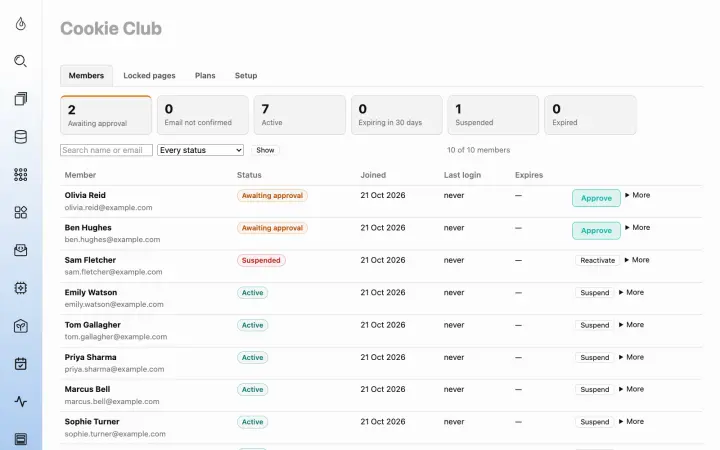Viewport: 720px width, 450px height.
Task: Open the stacked pages icon in sidebar
Action: tap(21, 99)
